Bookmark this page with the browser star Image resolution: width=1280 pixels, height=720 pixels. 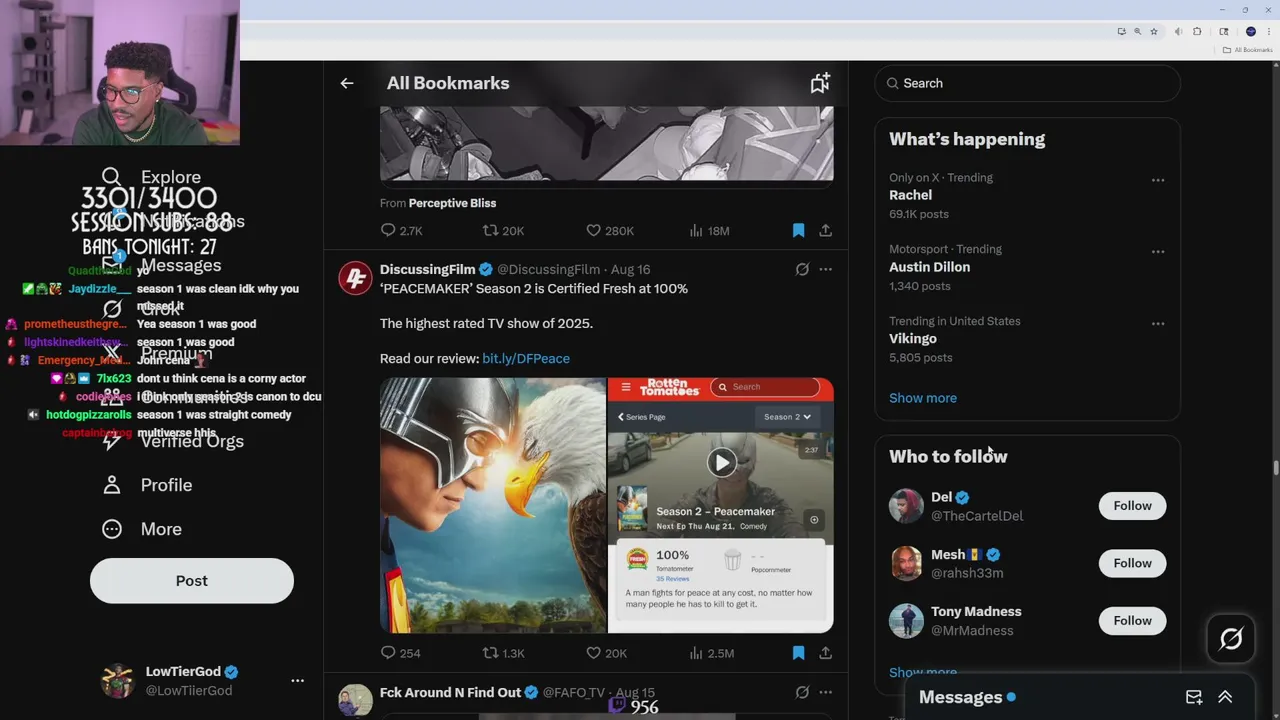[1154, 32]
